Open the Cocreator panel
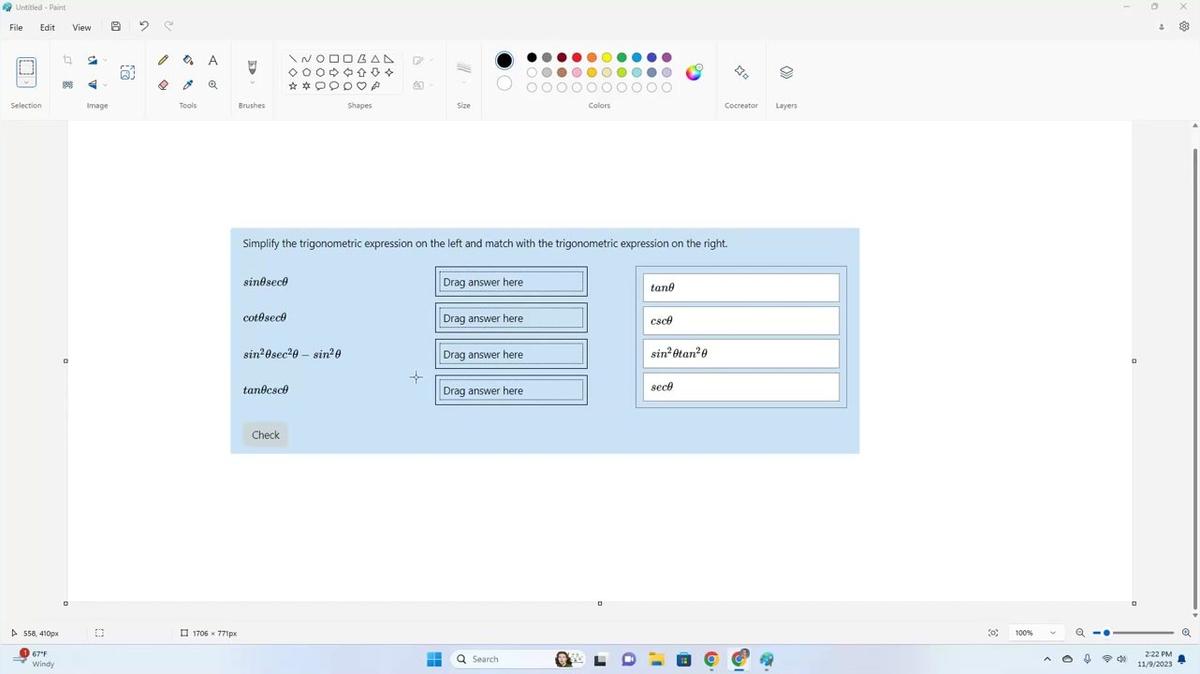This screenshot has width=1200, height=674. coord(741,73)
